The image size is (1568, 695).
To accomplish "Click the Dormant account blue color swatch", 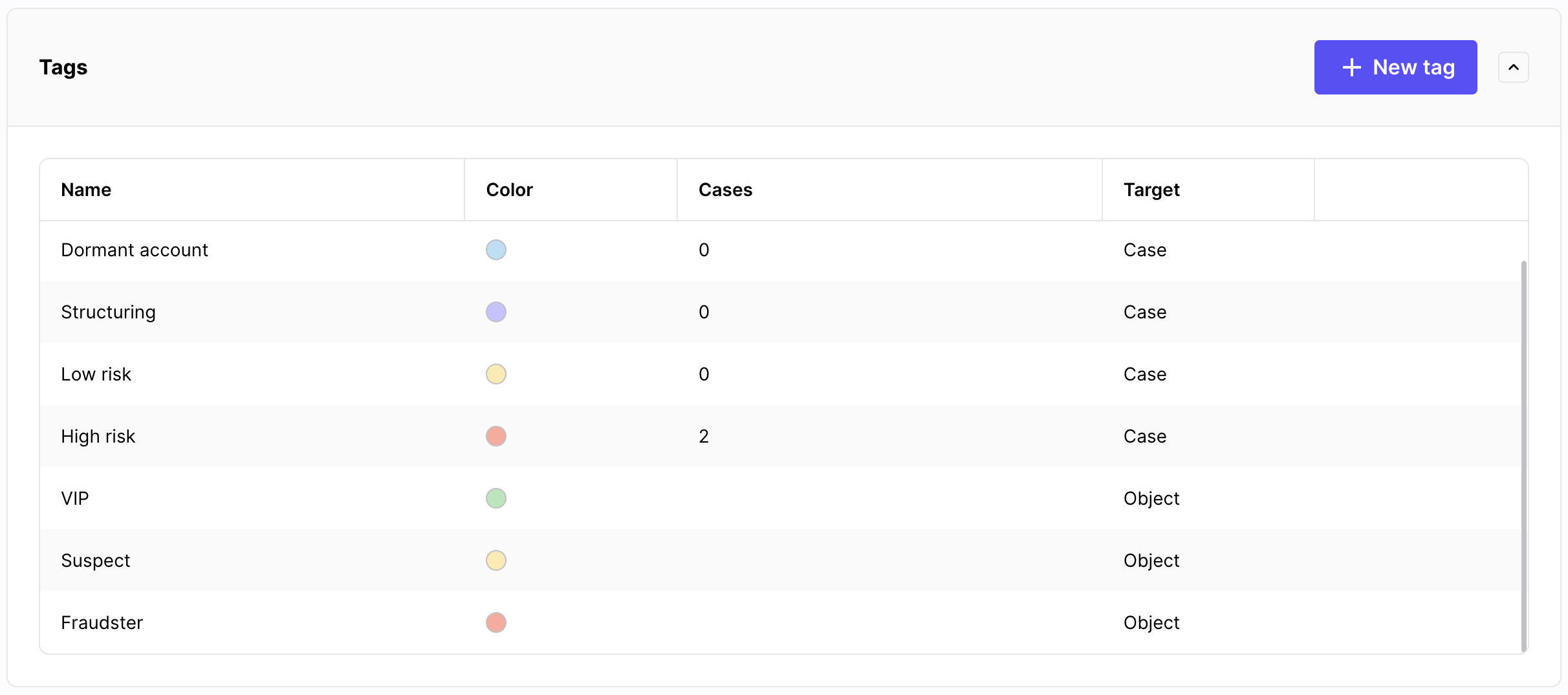I will (496, 250).
